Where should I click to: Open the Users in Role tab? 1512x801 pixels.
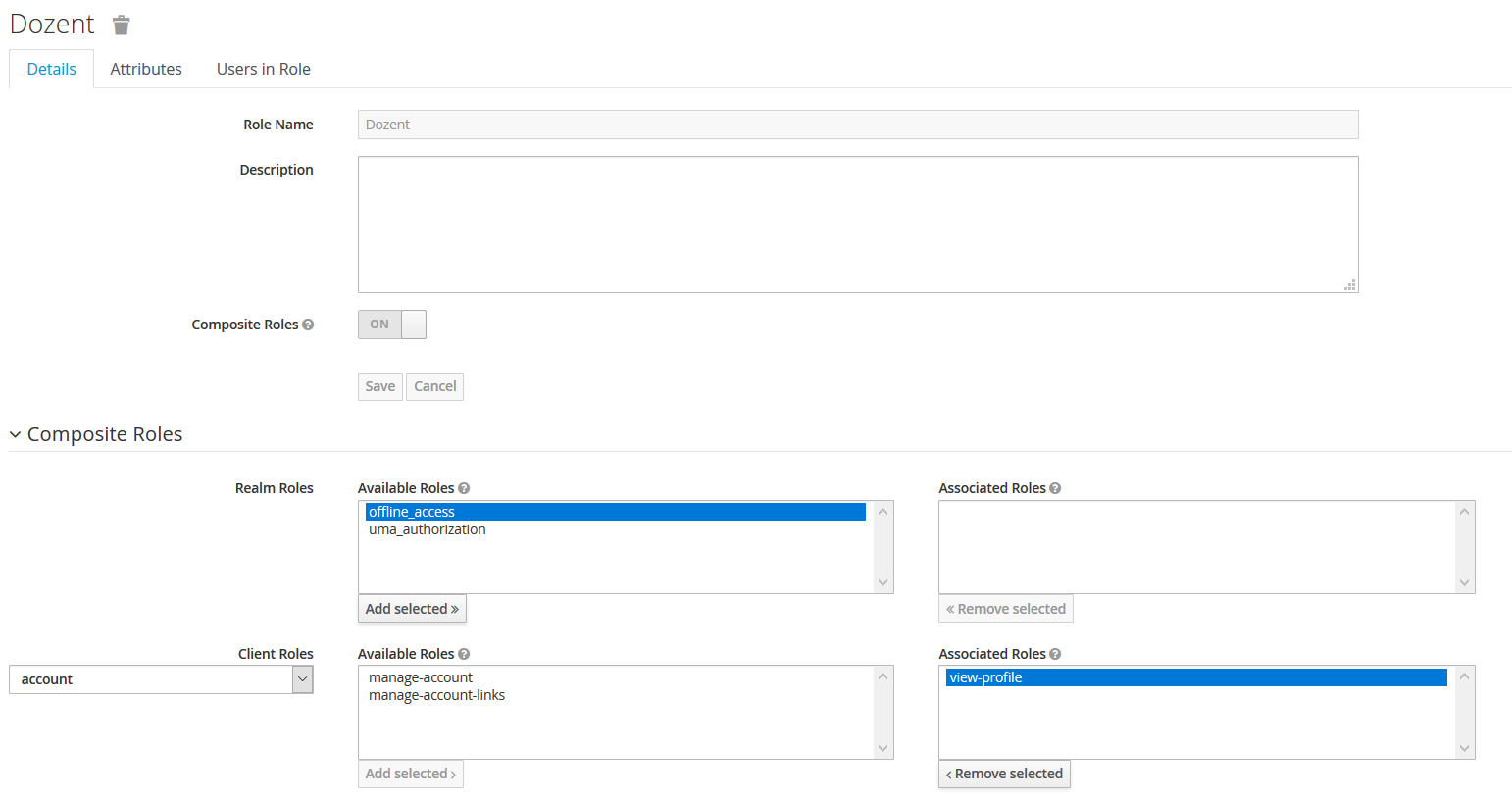pyautogui.click(x=264, y=69)
